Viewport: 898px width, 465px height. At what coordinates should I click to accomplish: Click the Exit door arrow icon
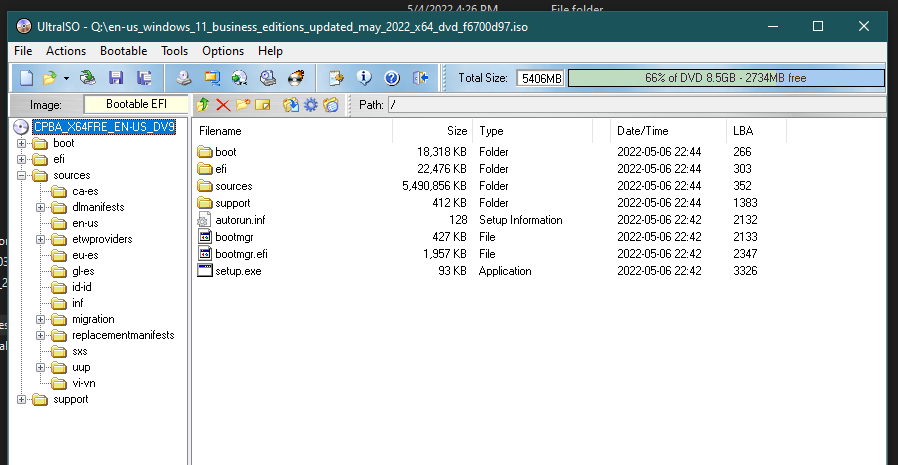tap(420, 78)
